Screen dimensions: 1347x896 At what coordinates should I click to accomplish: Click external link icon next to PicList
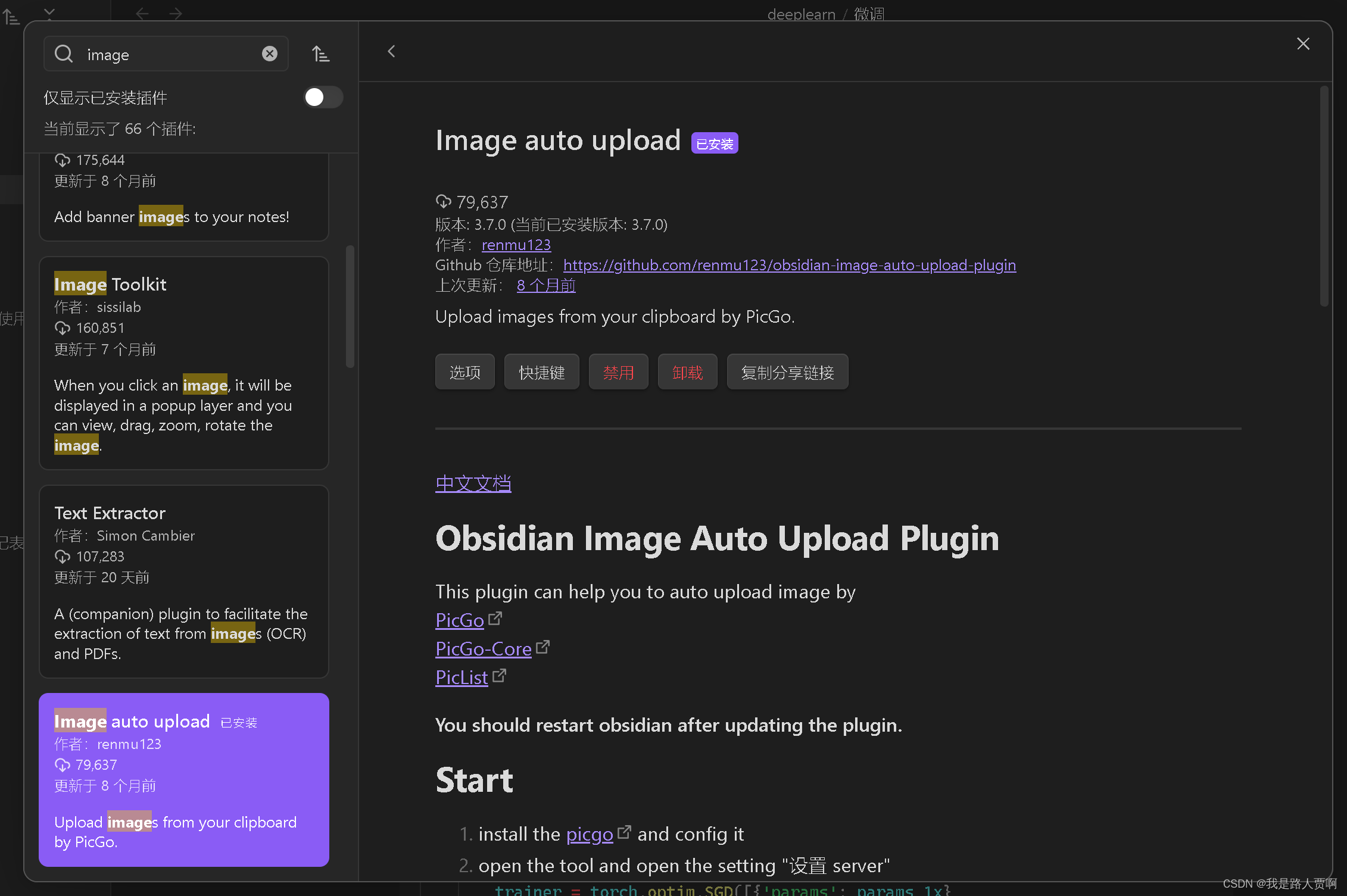(500, 676)
